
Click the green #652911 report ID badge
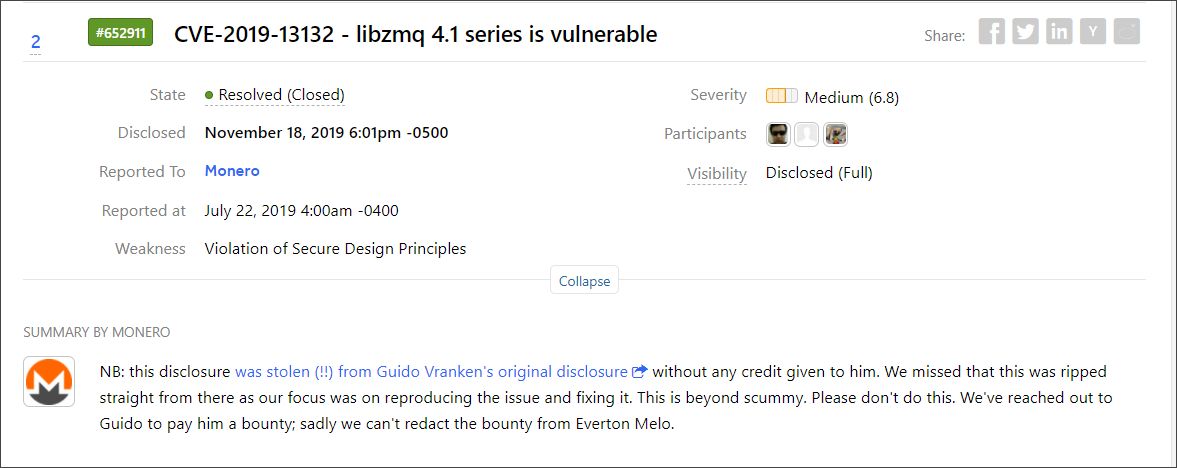tap(120, 33)
